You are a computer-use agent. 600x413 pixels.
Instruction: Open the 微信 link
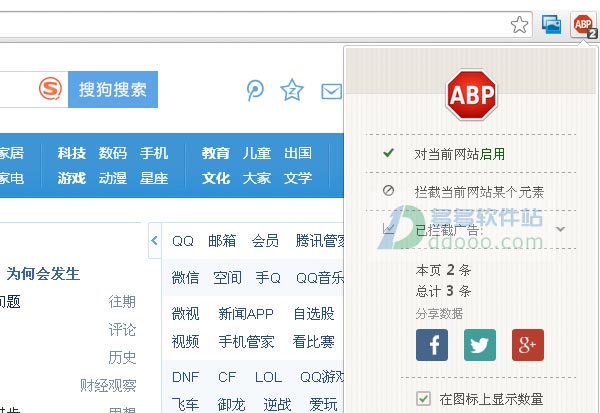pyautogui.click(x=185, y=278)
